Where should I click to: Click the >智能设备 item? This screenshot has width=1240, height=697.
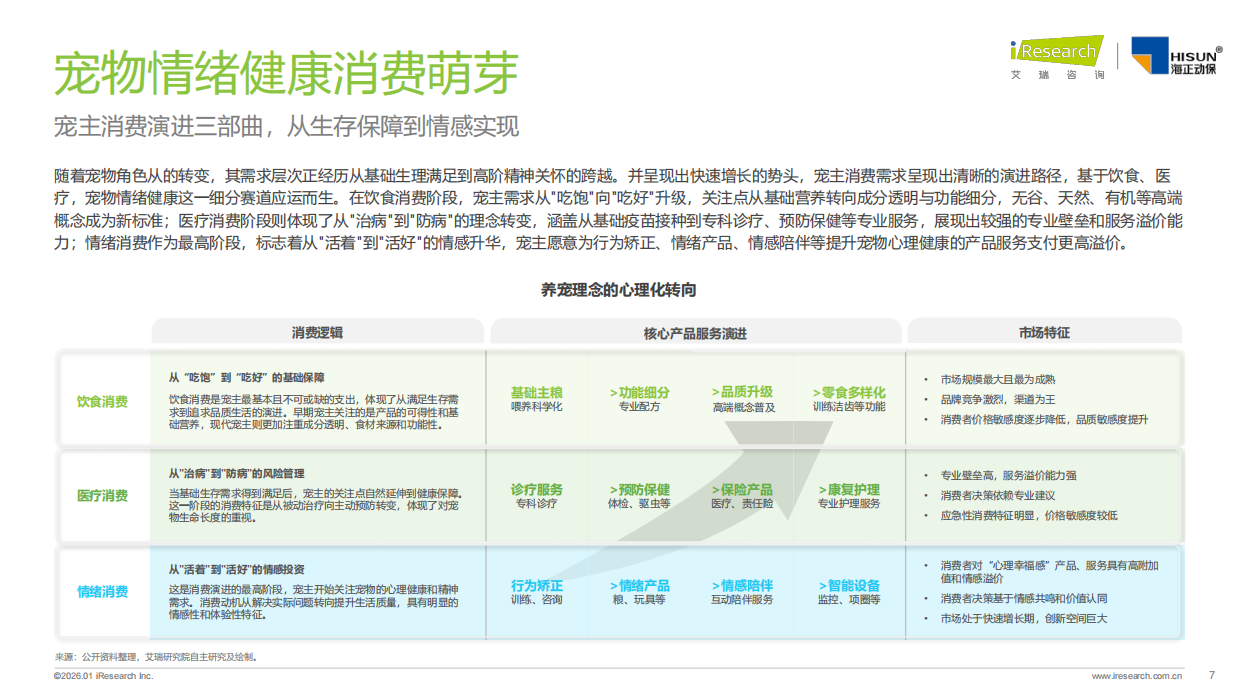point(849,585)
